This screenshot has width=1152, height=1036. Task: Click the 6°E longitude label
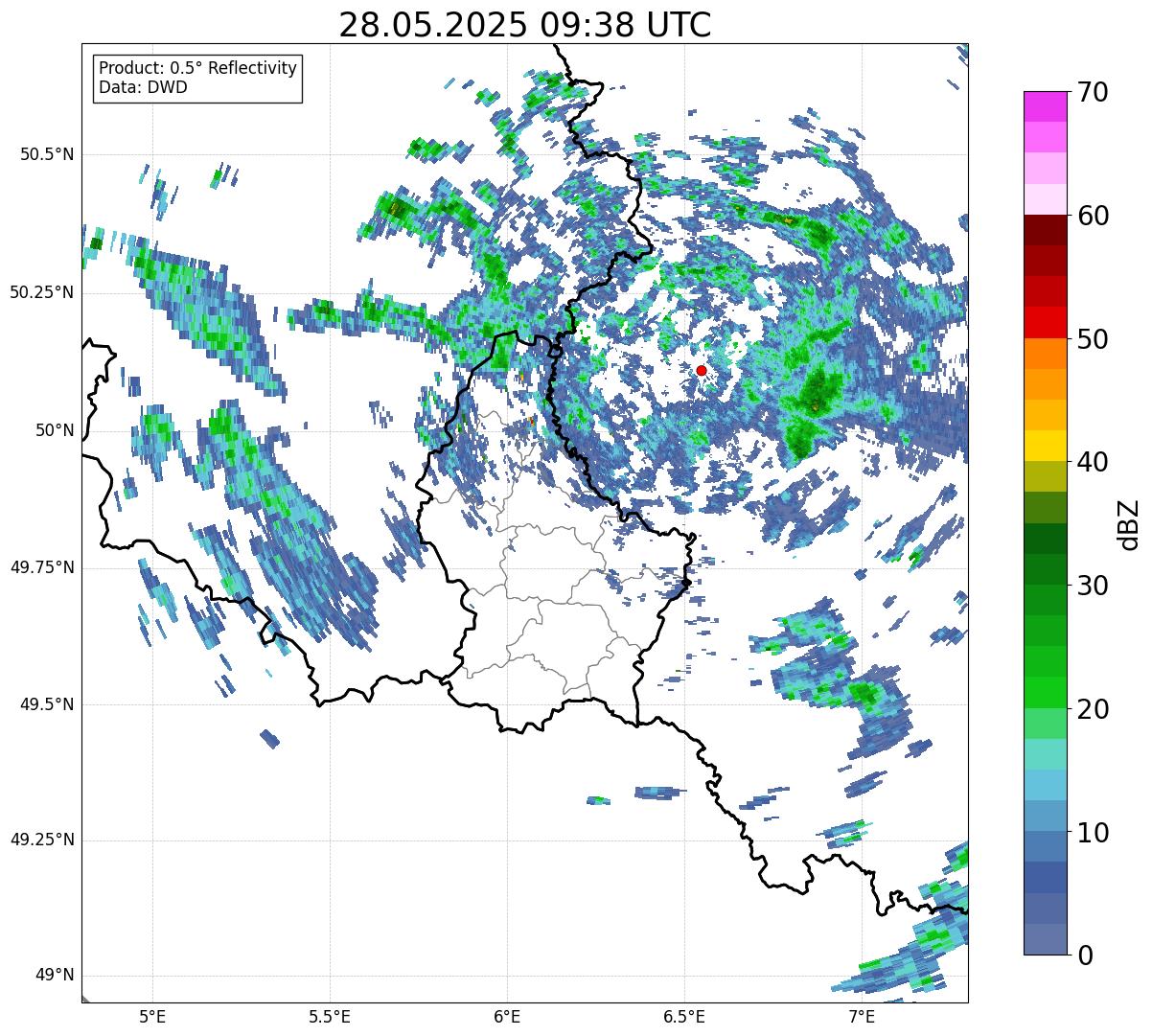pos(507,1016)
